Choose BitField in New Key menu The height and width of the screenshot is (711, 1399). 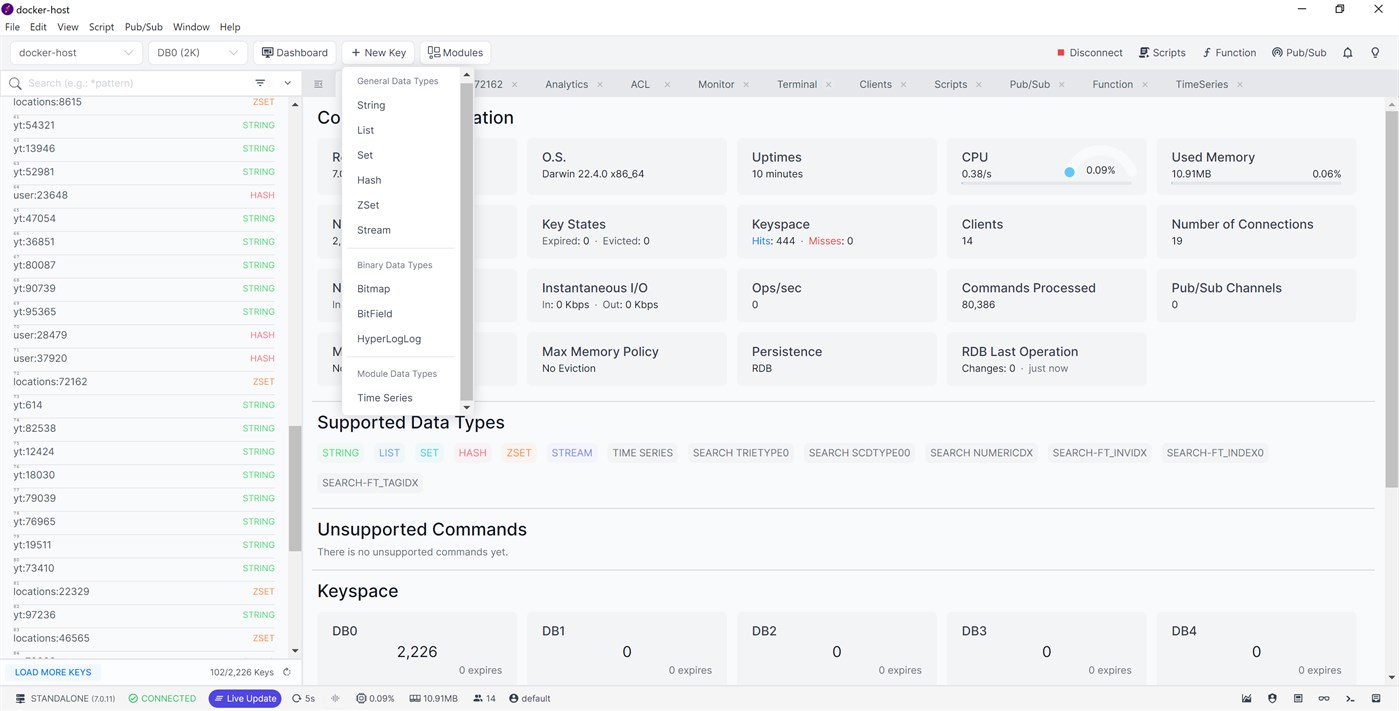pos(375,314)
